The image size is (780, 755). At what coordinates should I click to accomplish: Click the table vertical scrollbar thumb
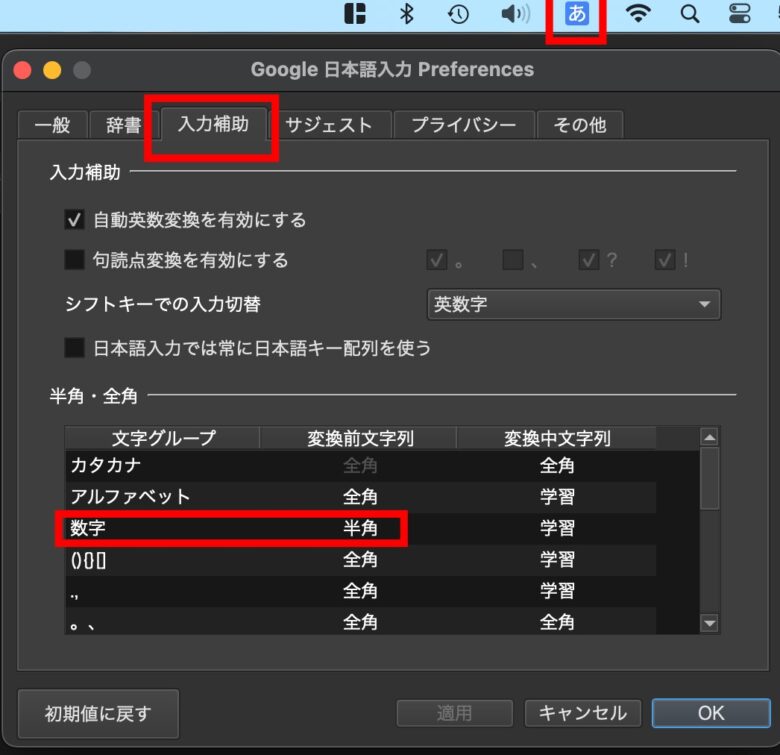[x=709, y=478]
